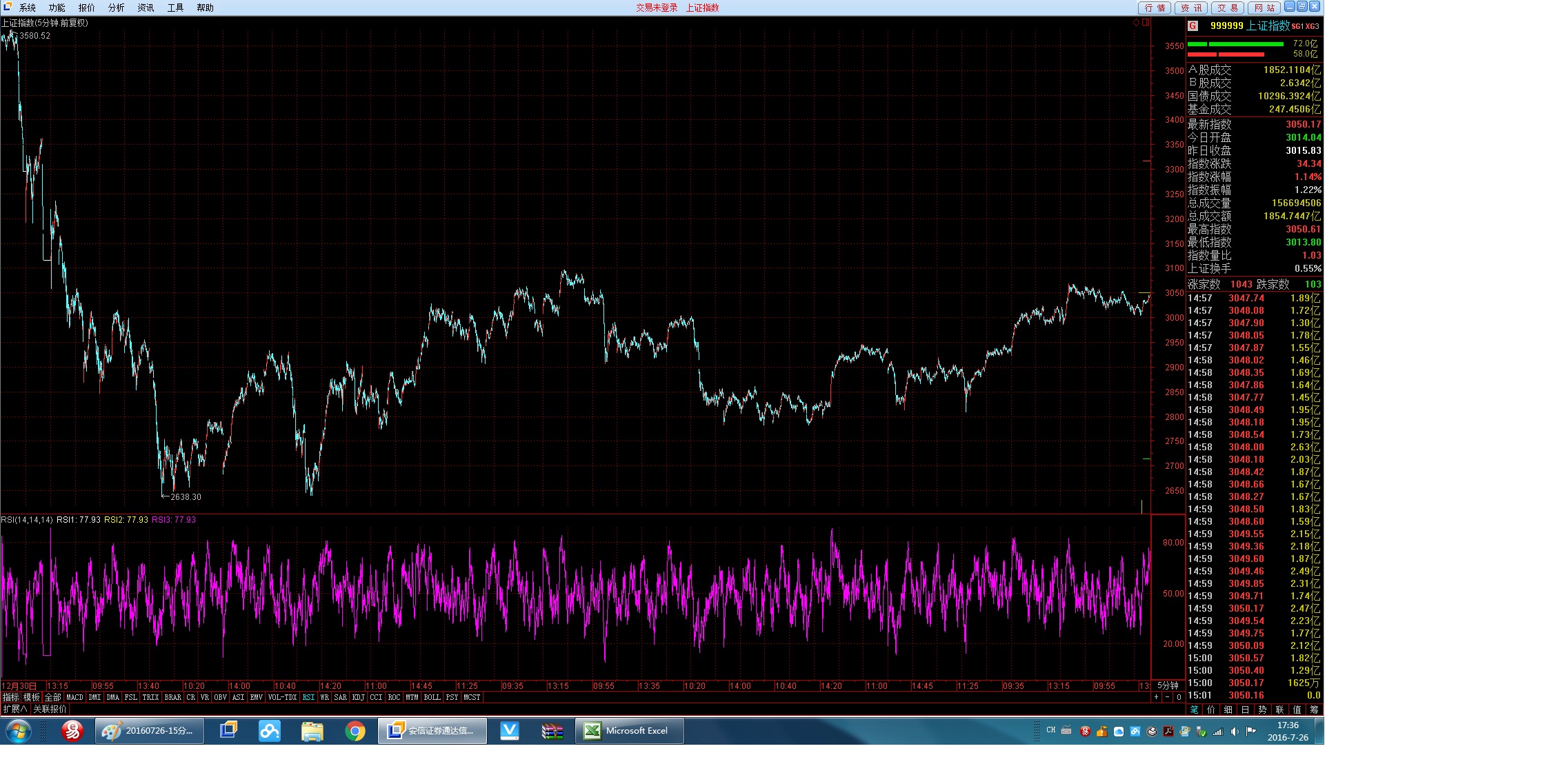Switch indicator to MTM
The width and height of the screenshot is (1556, 784).
point(412,697)
